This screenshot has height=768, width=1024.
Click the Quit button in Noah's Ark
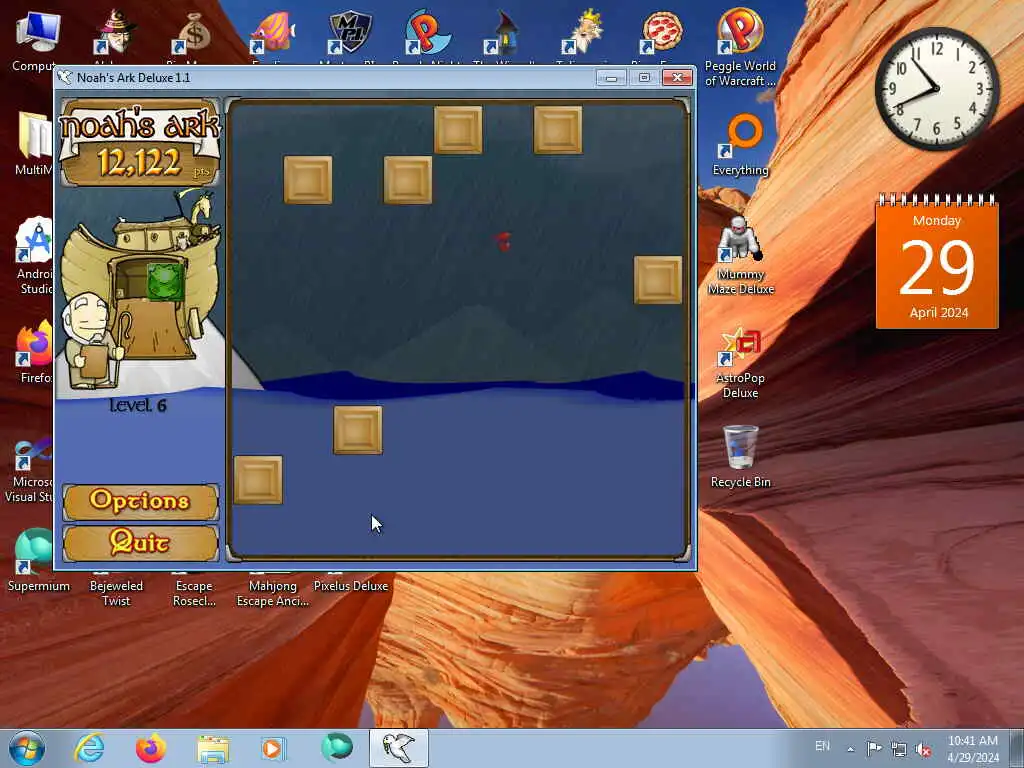140,543
